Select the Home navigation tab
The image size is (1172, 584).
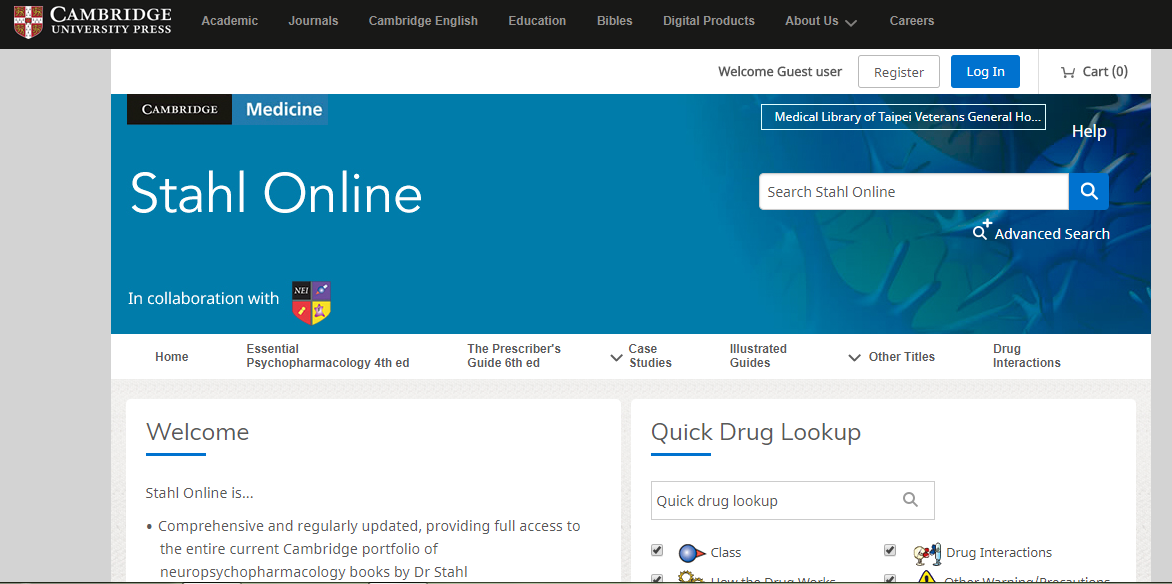tap(172, 357)
